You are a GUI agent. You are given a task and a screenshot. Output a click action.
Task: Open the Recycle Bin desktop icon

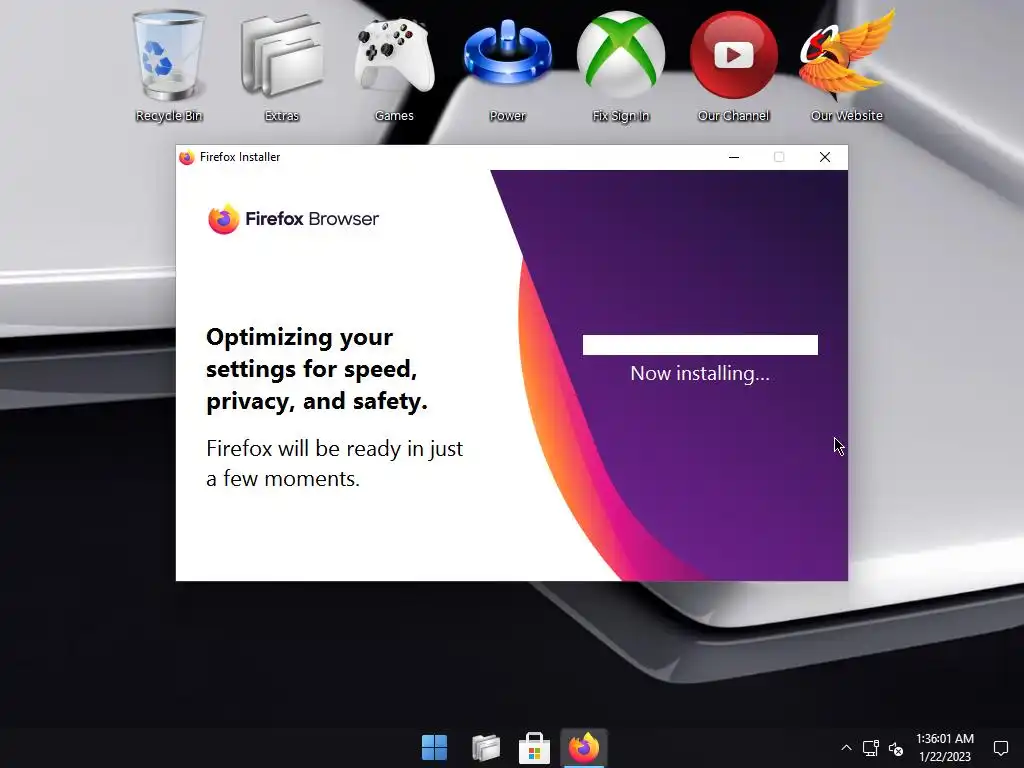169,65
